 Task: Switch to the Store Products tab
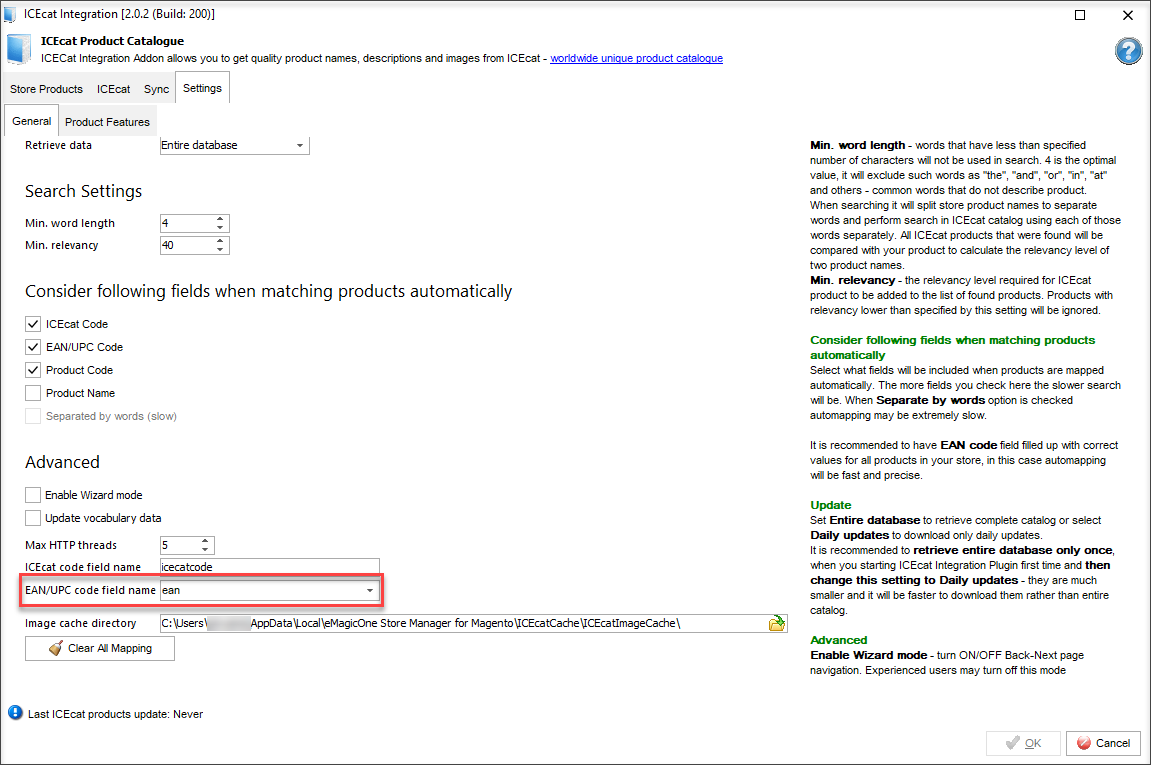coord(46,89)
